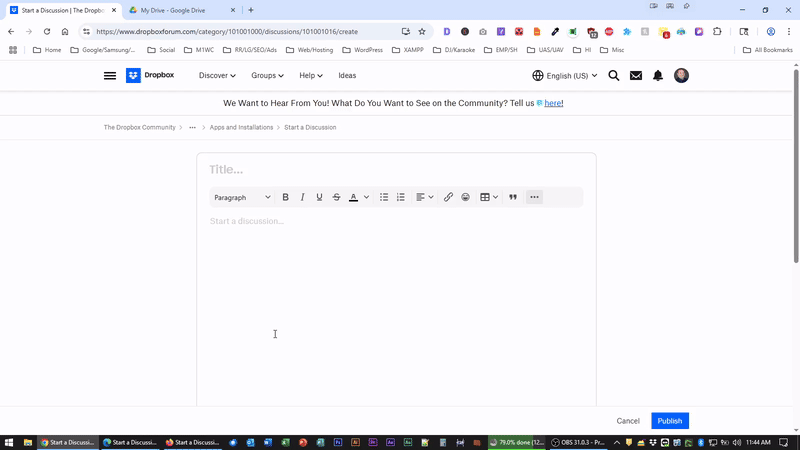This screenshot has height=450, width=800.
Task: Open the messages envelope icon
Action: coord(636,75)
